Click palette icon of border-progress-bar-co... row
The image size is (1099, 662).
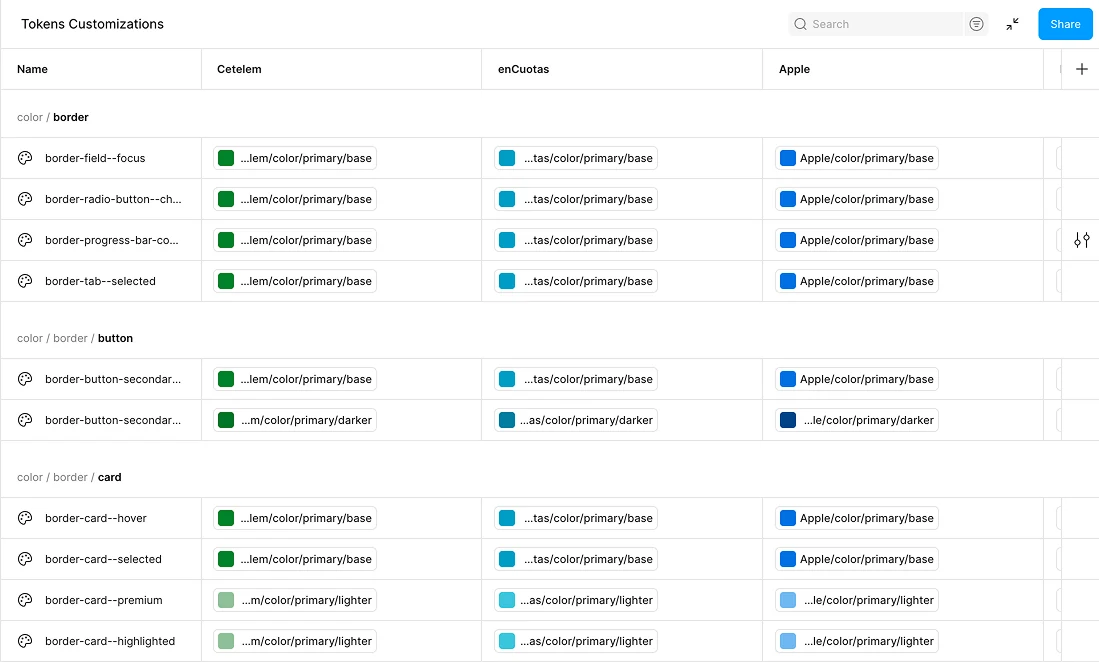tap(25, 240)
